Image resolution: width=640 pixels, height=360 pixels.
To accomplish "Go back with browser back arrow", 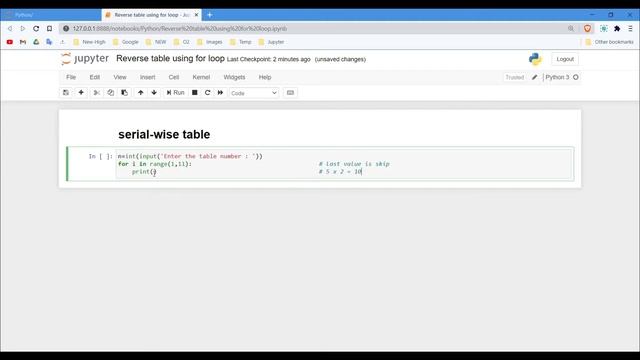I will [10, 29].
